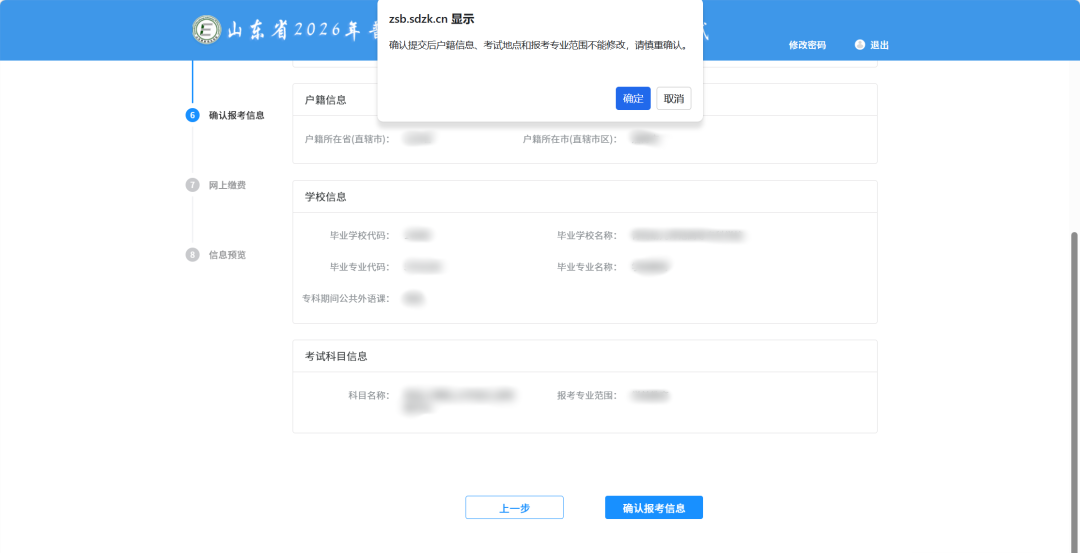Select the step 8 circle marker
1080x553 pixels.
click(x=193, y=255)
